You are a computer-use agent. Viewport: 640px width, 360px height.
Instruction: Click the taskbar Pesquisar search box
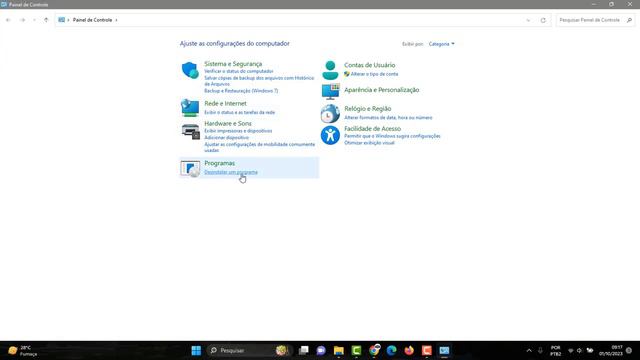[248, 351]
